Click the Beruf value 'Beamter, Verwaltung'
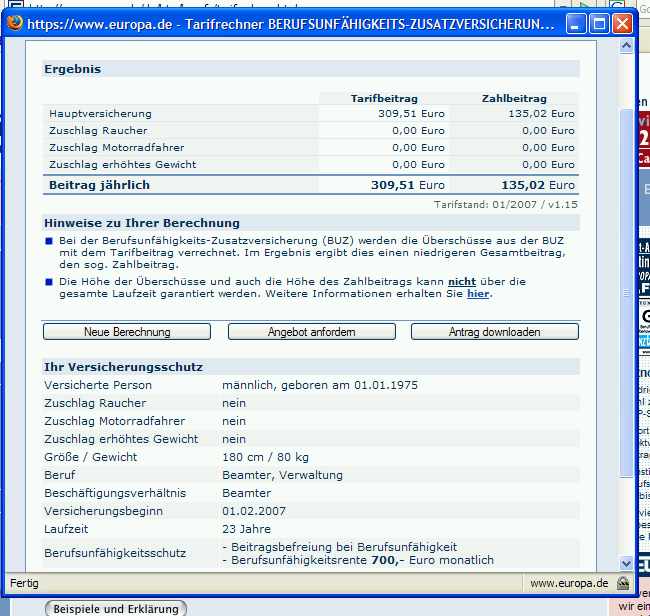This screenshot has width=650, height=616. [282, 475]
